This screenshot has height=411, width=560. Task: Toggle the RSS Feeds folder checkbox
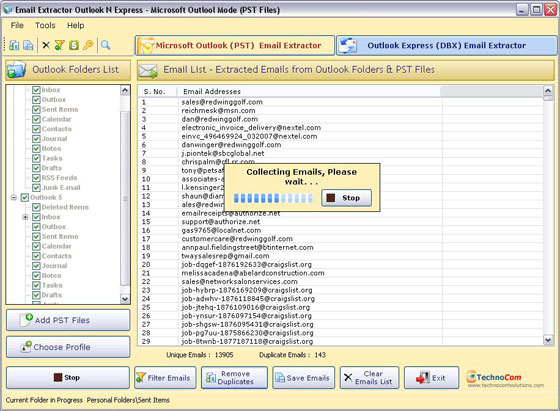[36, 178]
